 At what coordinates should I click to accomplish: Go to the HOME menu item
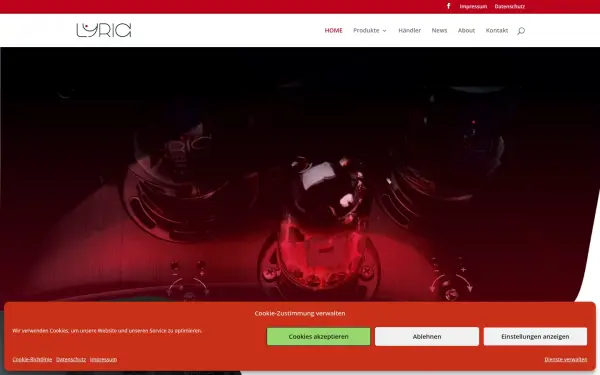click(x=333, y=30)
